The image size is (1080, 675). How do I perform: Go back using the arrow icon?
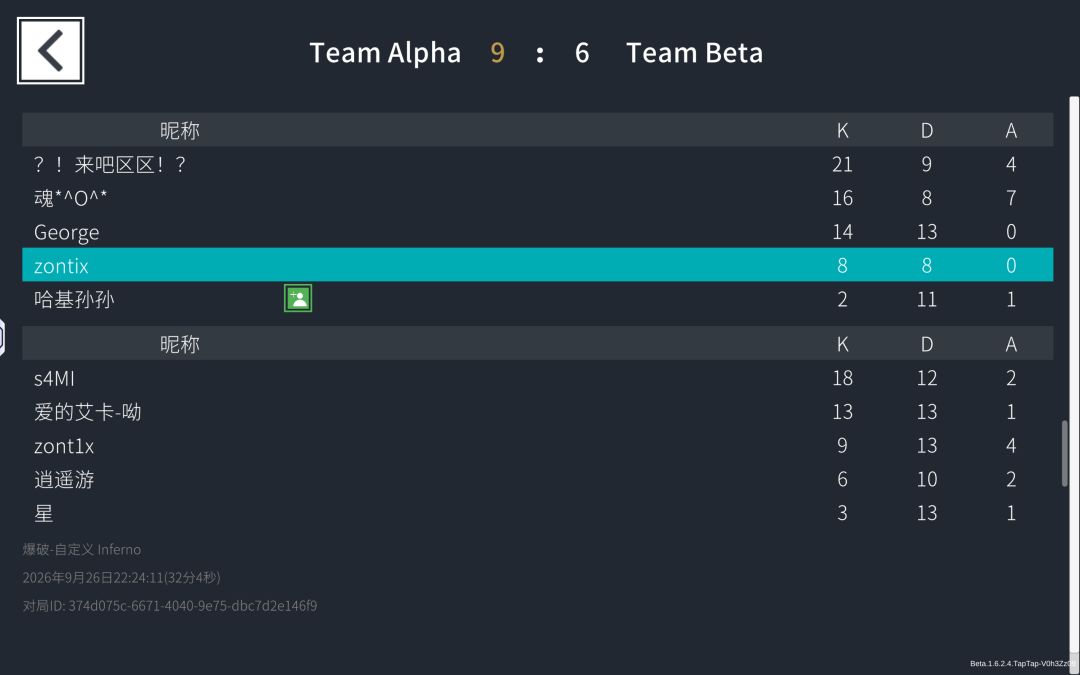pyautogui.click(x=50, y=51)
